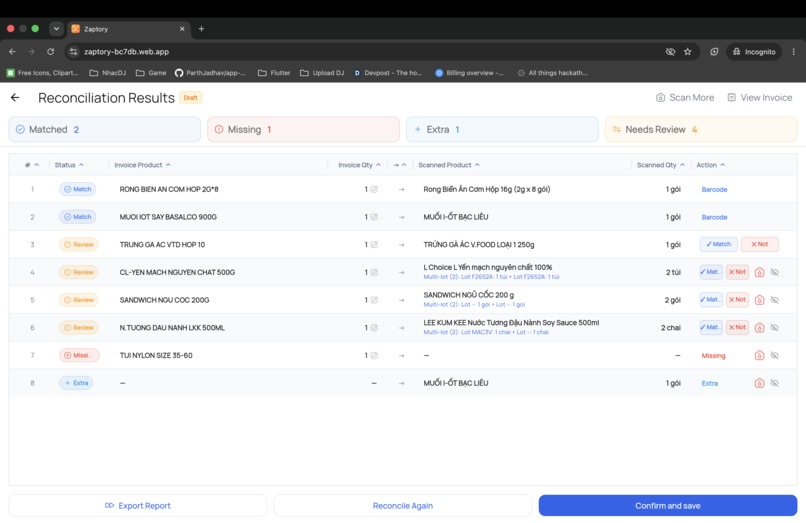
Task: Click the Incognito indicator
Action: (754, 51)
